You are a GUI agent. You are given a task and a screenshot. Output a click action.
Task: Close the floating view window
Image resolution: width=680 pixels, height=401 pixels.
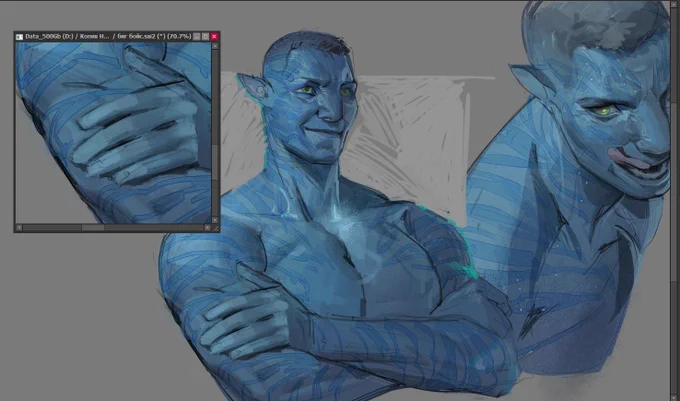[x=214, y=36]
